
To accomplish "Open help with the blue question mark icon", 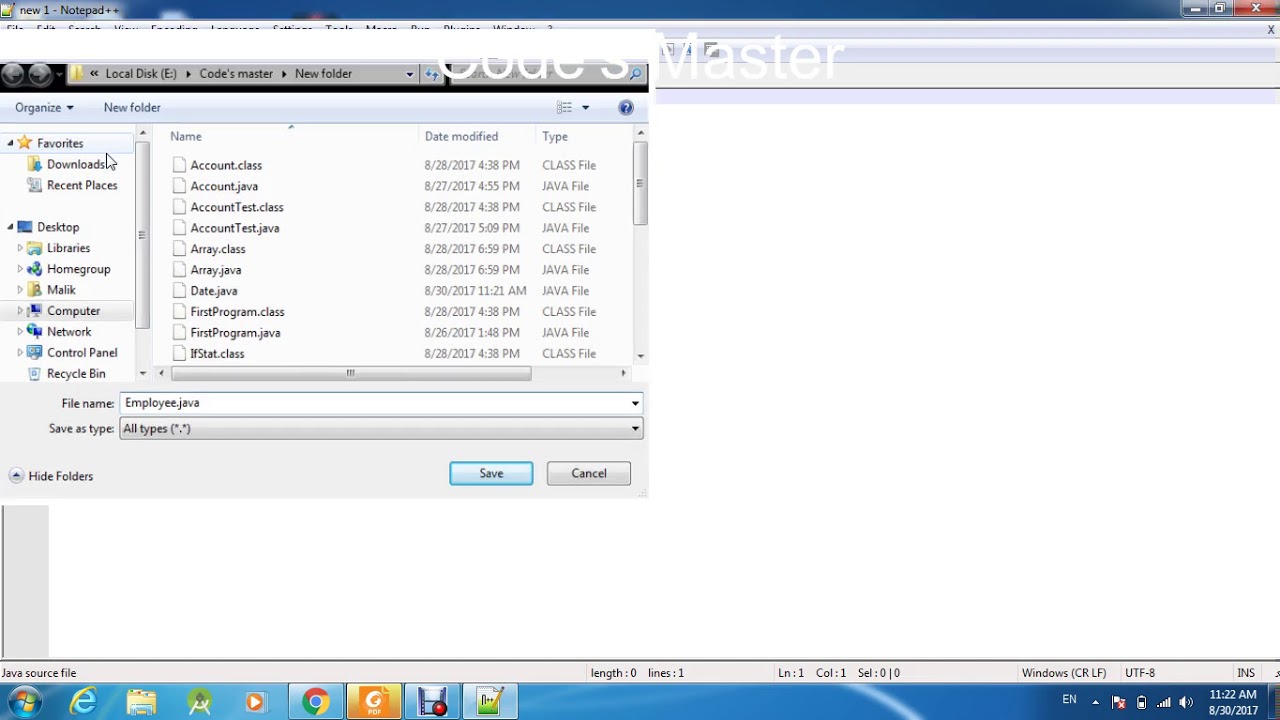I will click(x=626, y=107).
